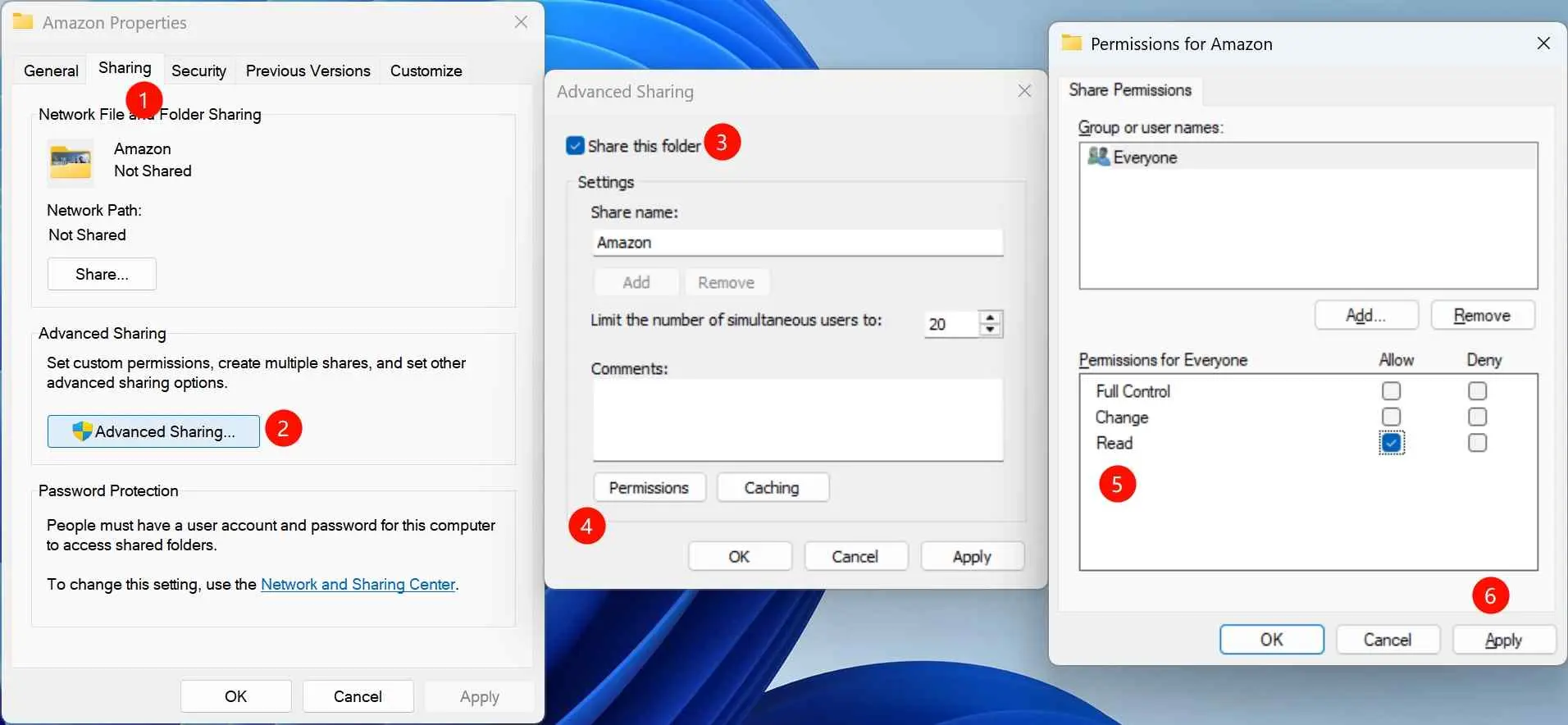Screen dimensions: 1568x725
Task: Click the folder icon in Amazon Properties title
Action: tap(23, 21)
